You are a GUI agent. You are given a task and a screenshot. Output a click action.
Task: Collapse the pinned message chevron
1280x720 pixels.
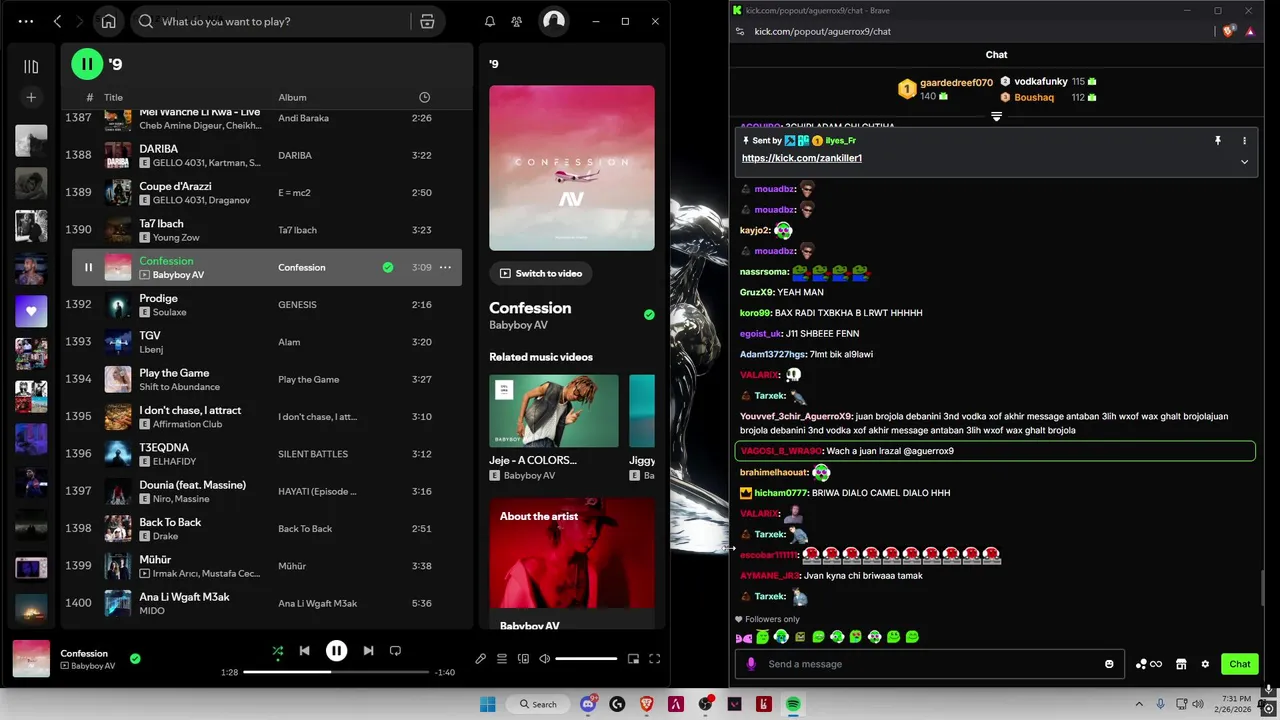(x=1244, y=161)
